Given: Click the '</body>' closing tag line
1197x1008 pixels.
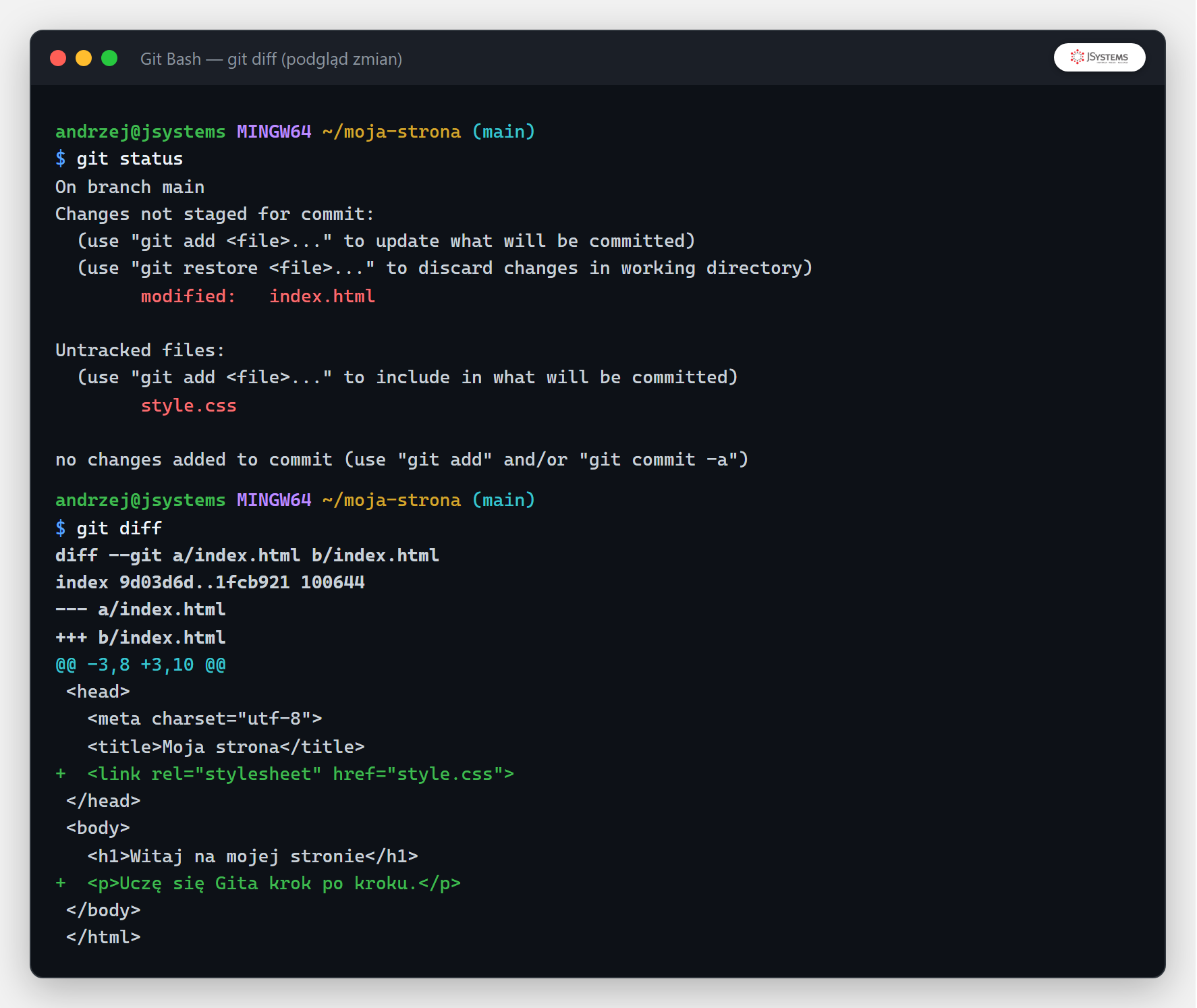Looking at the screenshot, I should pyautogui.click(x=103, y=910).
